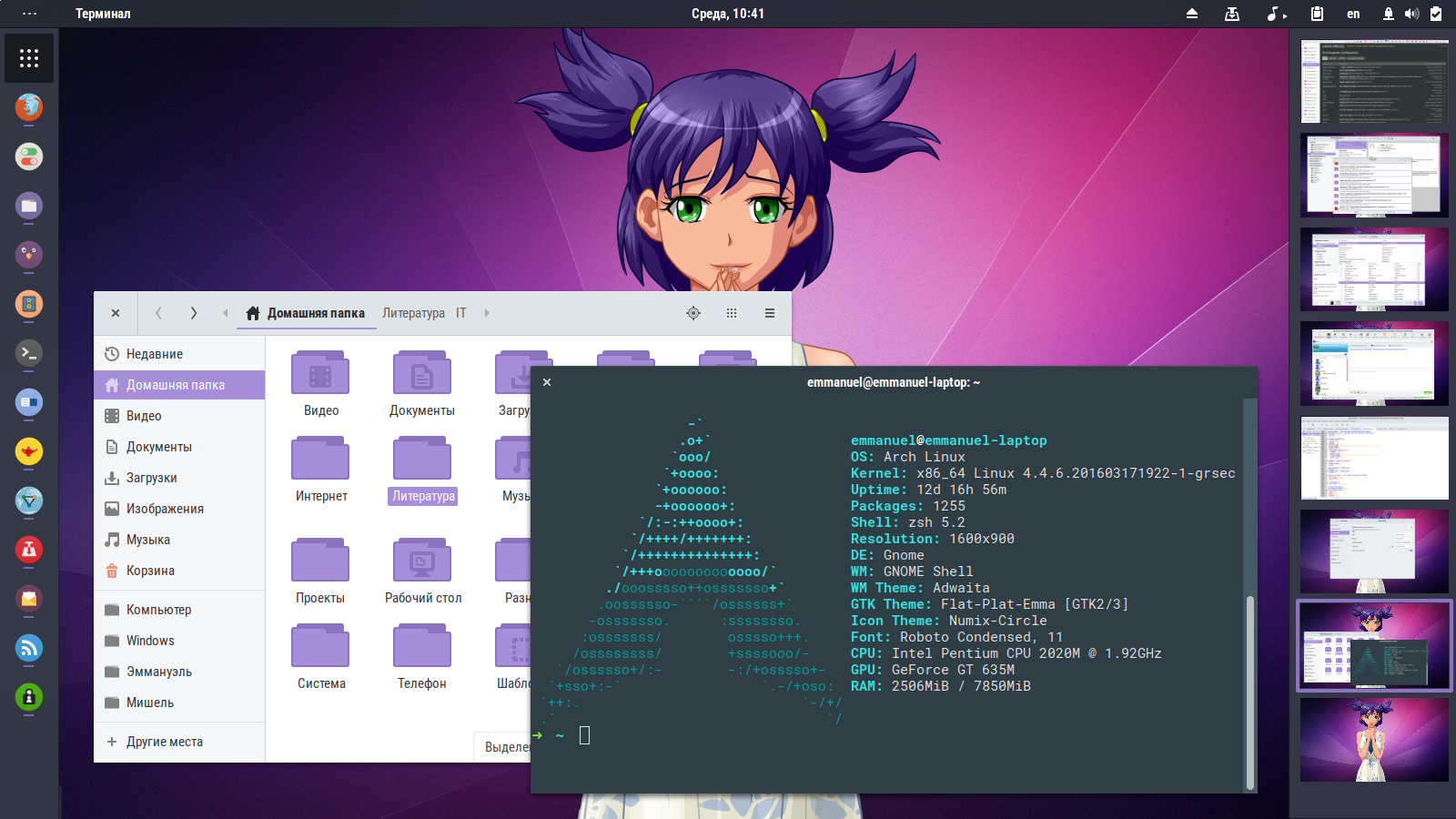Viewport: 1456px width, 819px height.
Task: Click IT in the path bar
Action: tap(461, 313)
